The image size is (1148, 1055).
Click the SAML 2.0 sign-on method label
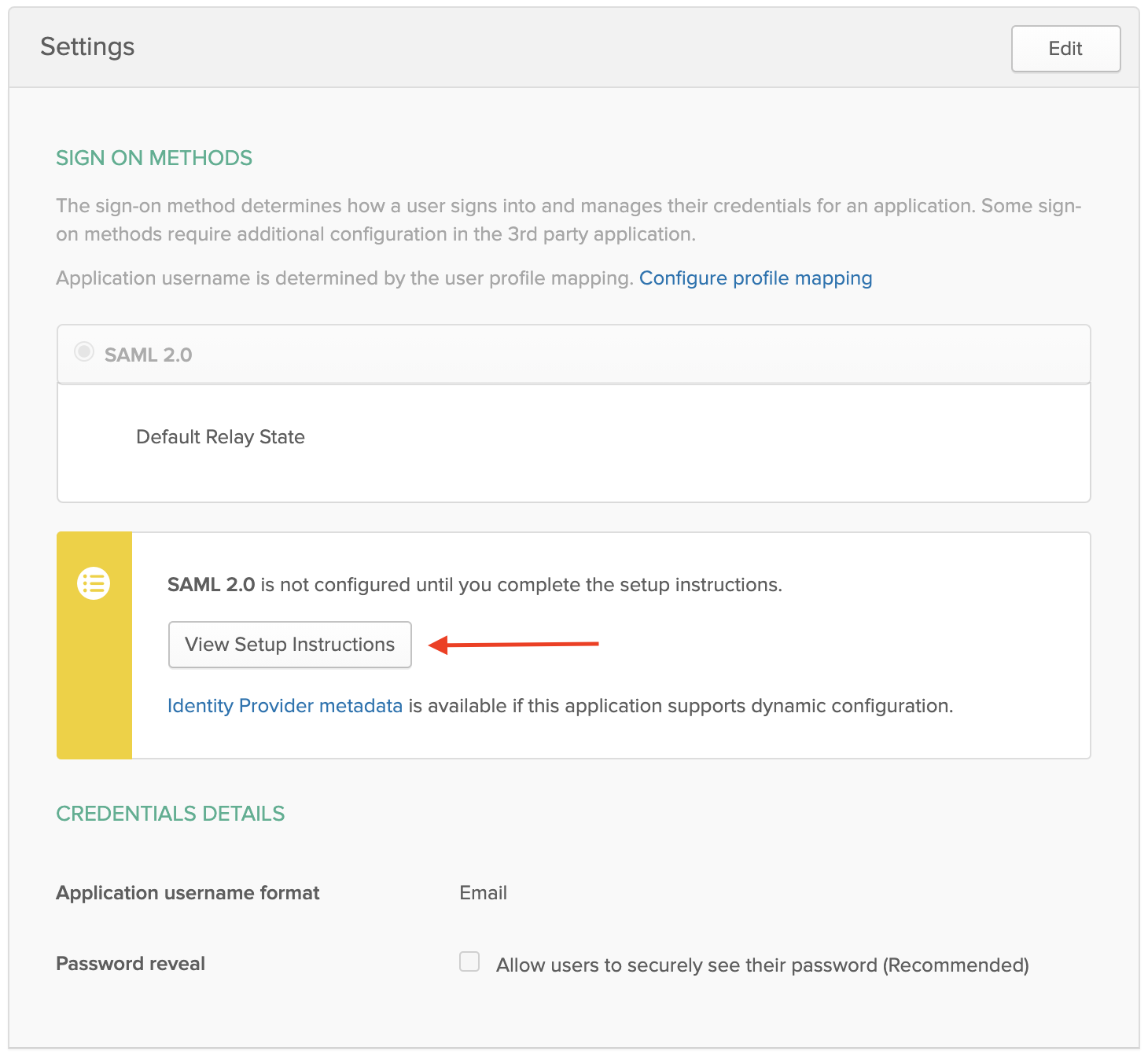pyautogui.click(x=148, y=355)
